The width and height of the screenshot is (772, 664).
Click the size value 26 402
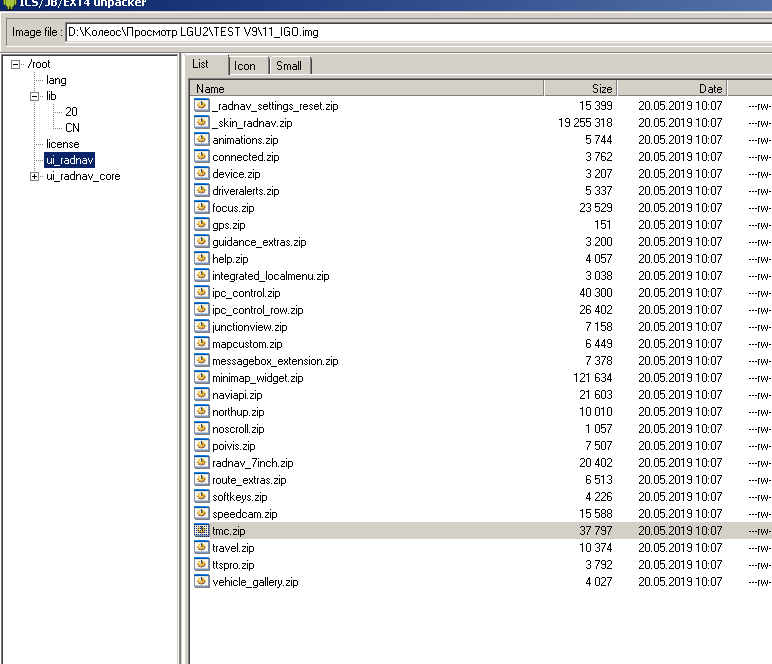[x=596, y=310]
